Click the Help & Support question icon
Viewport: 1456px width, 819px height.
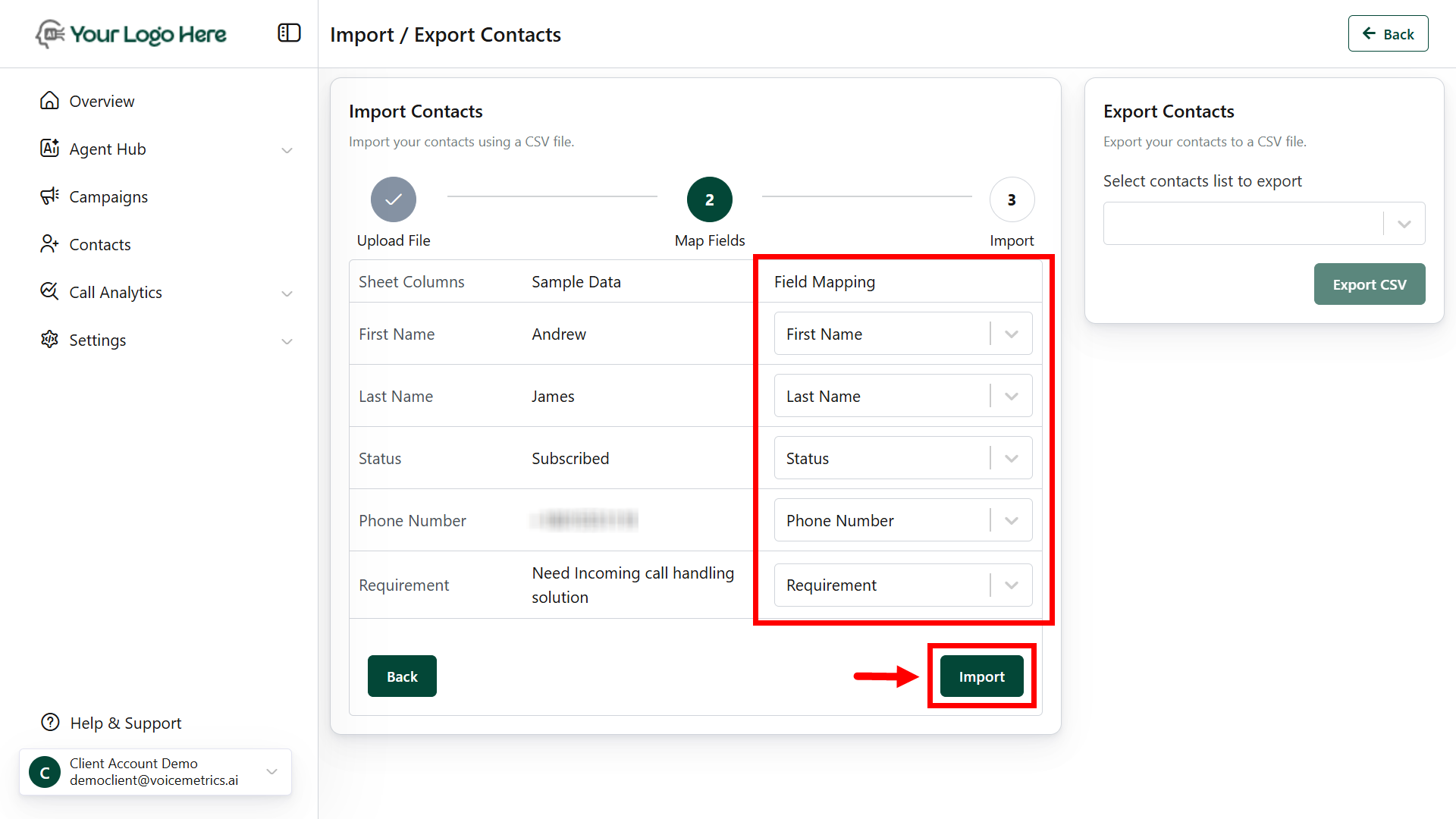click(x=50, y=723)
